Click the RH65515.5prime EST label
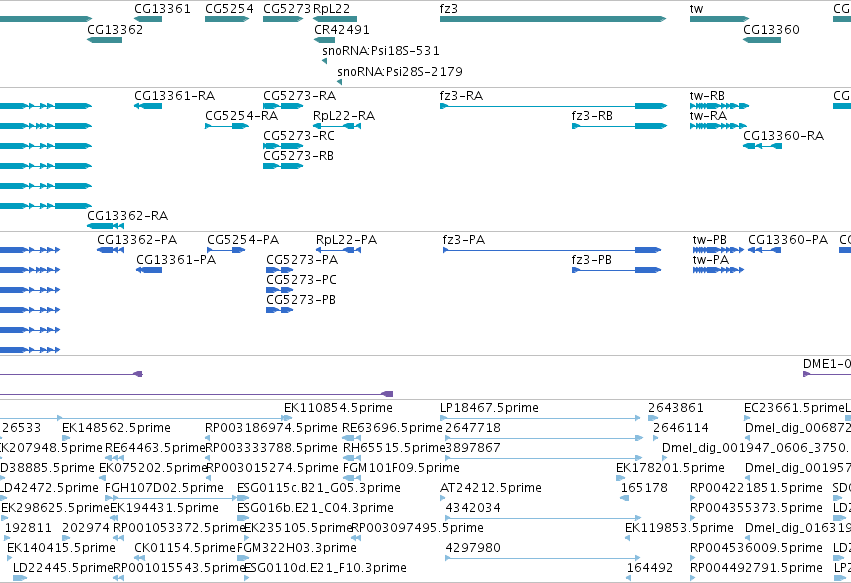851x583 pixels. tap(394, 448)
